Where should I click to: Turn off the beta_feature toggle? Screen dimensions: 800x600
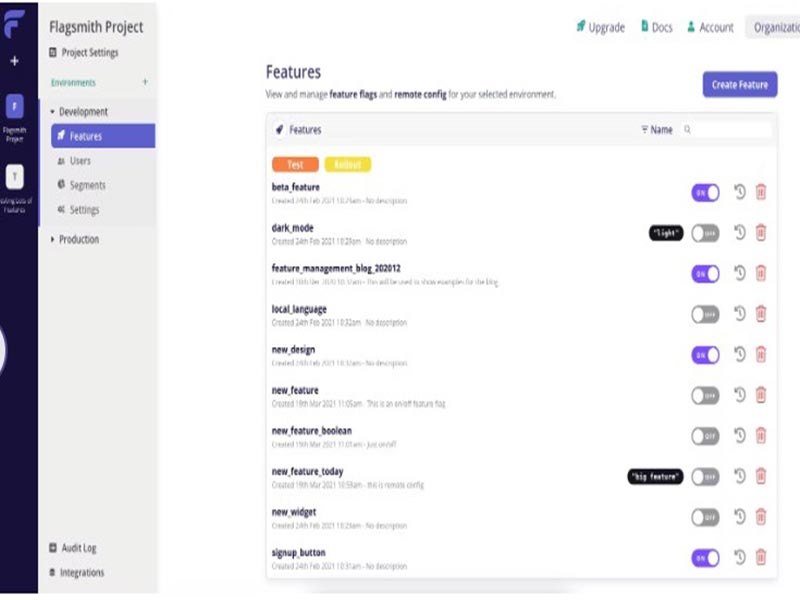tap(705, 192)
